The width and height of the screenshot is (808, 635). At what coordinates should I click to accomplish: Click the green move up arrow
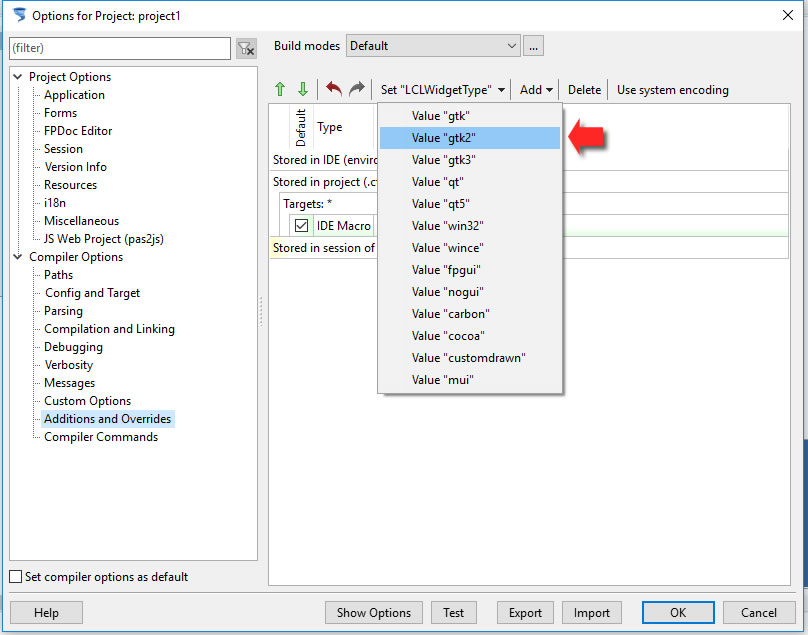pyautogui.click(x=281, y=90)
